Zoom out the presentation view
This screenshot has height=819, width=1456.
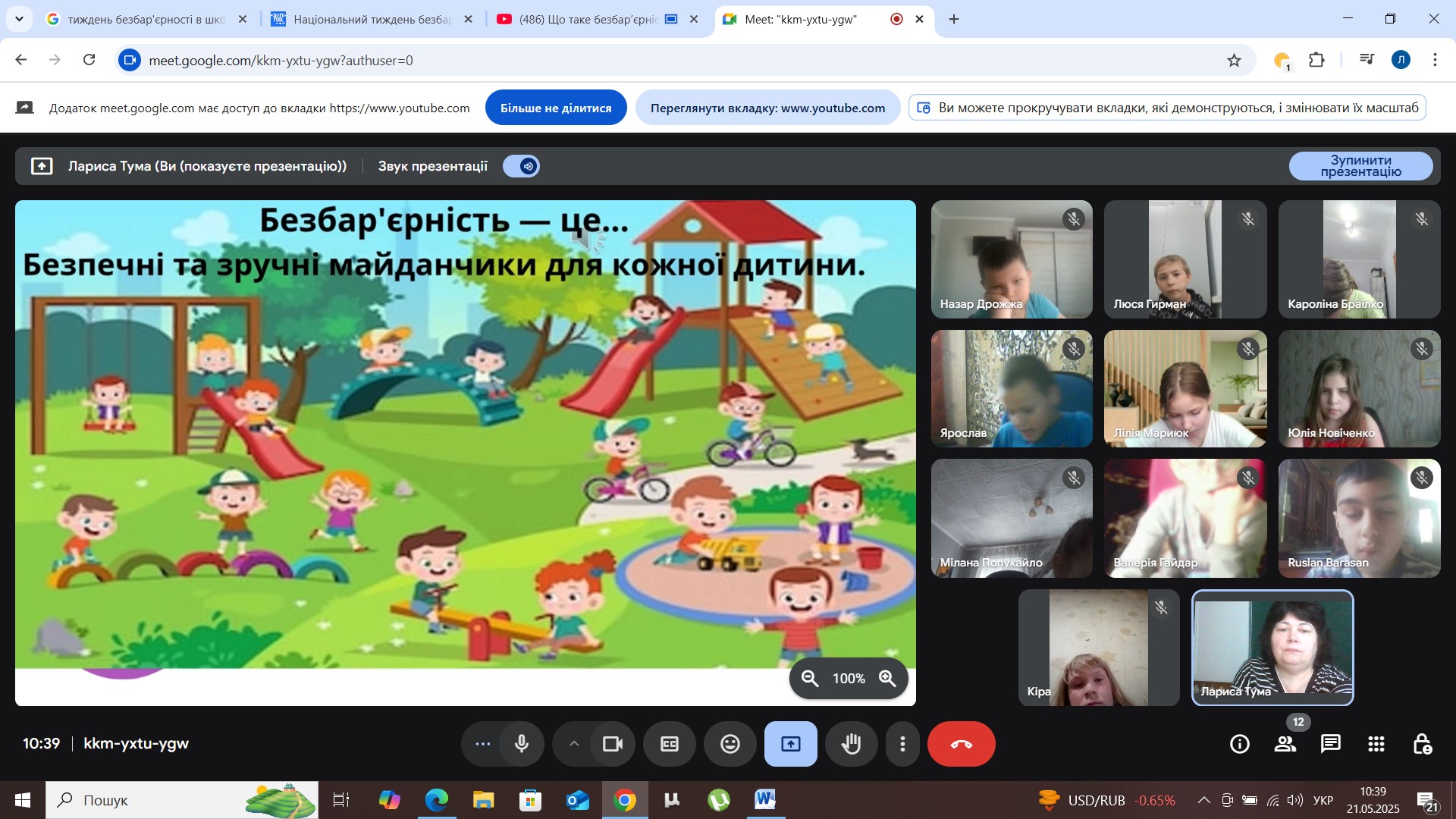(x=810, y=679)
